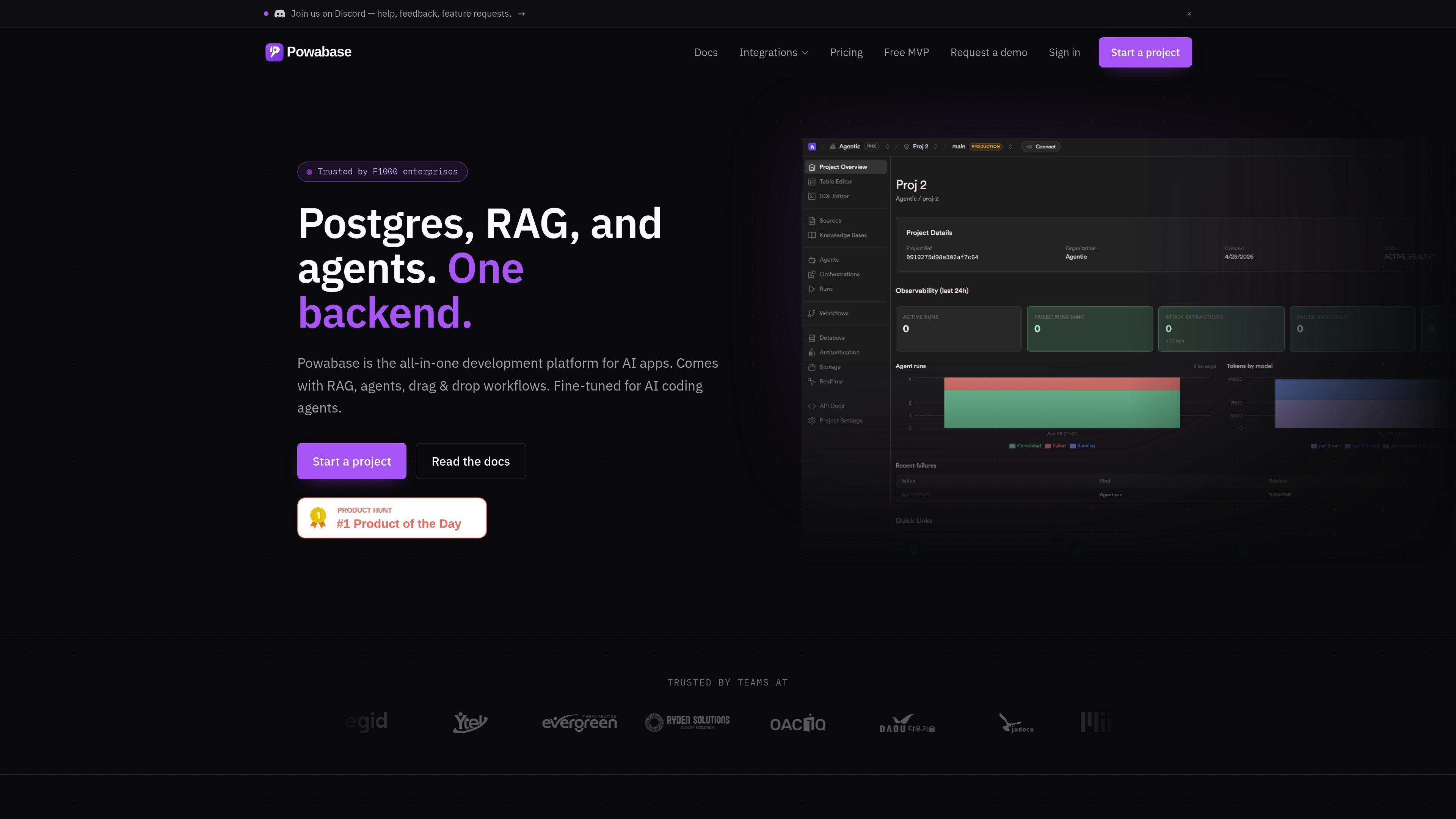Click the Sources icon in sidebar
This screenshot has height=819, width=1456.
coord(812,221)
